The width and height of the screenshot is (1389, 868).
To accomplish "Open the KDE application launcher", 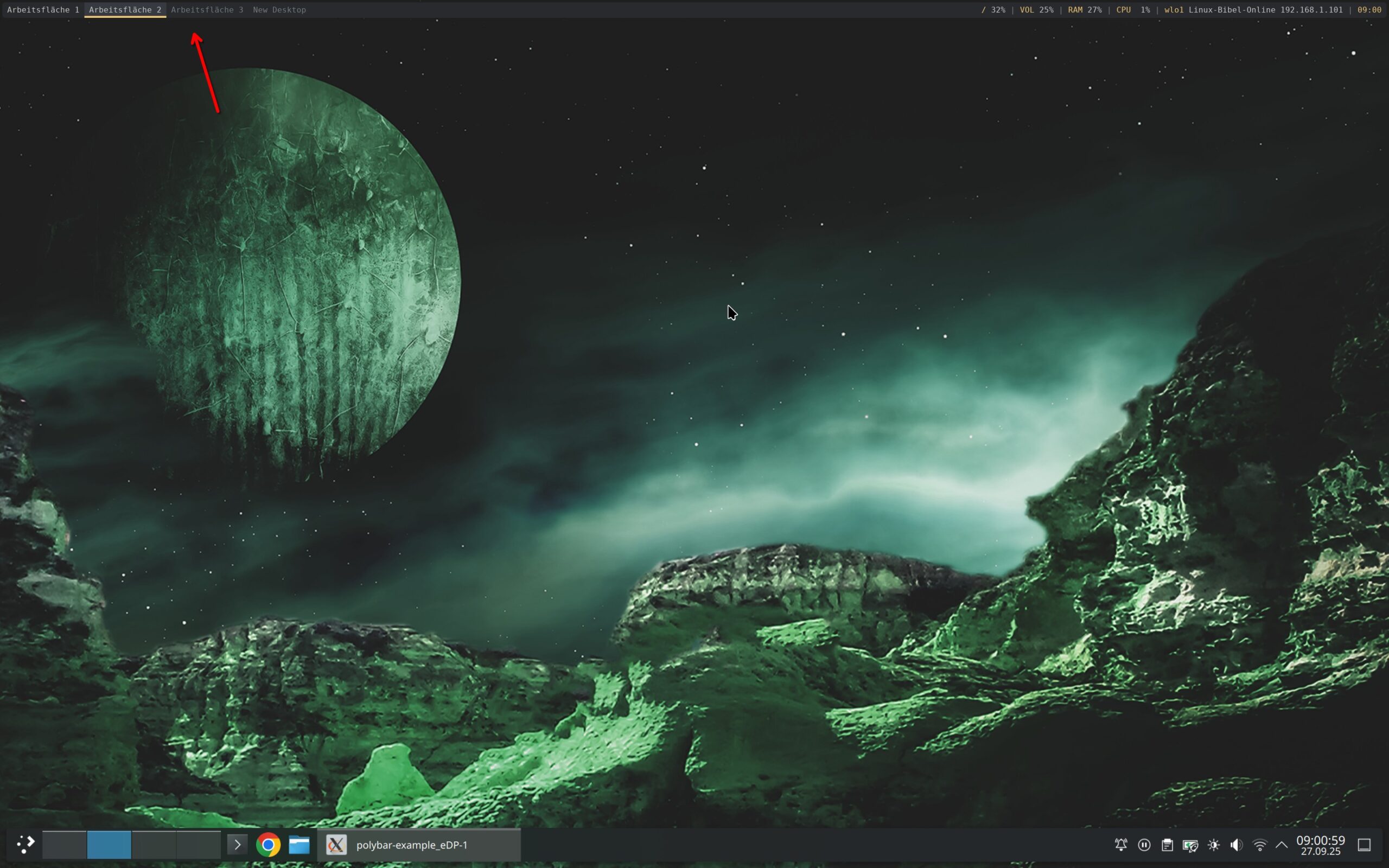I will click(26, 845).
